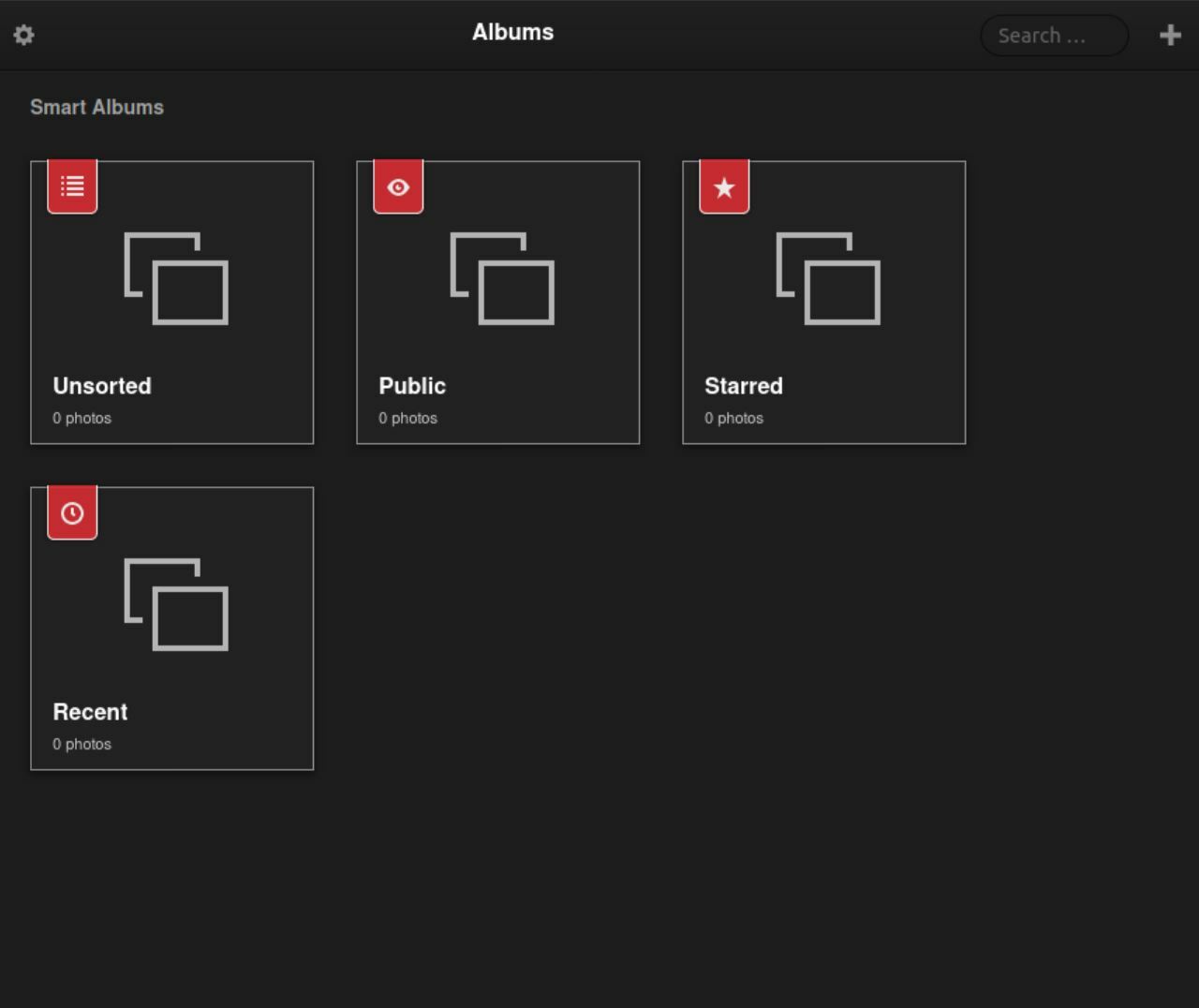
Task: Click the Albums header title
Action: (512, 32)
